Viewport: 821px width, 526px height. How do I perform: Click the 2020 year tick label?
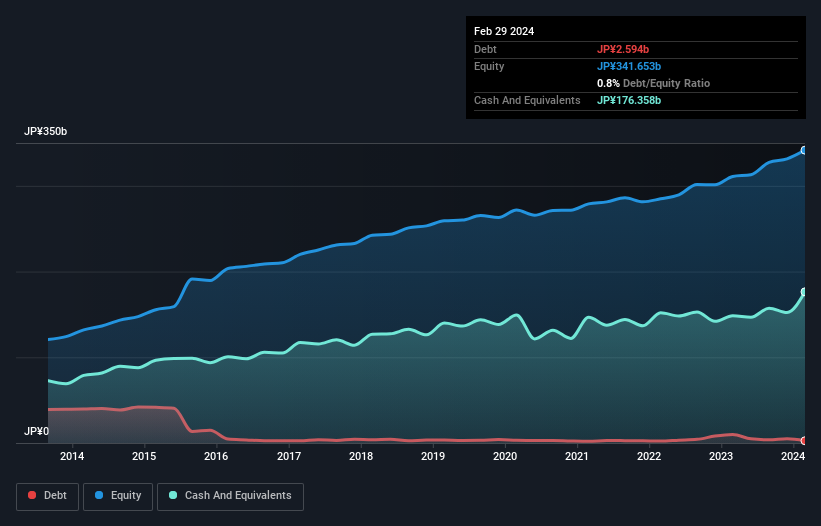505,457
